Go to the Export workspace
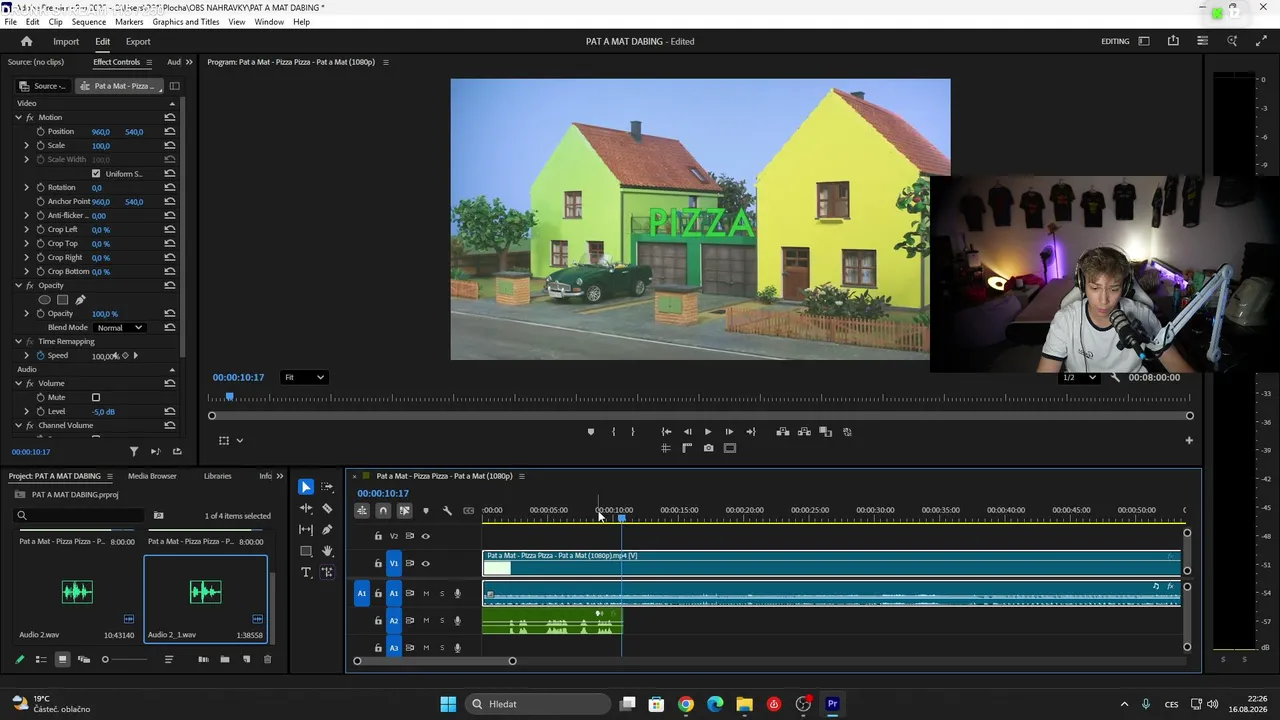1280x720 pixels. point(138,42)
